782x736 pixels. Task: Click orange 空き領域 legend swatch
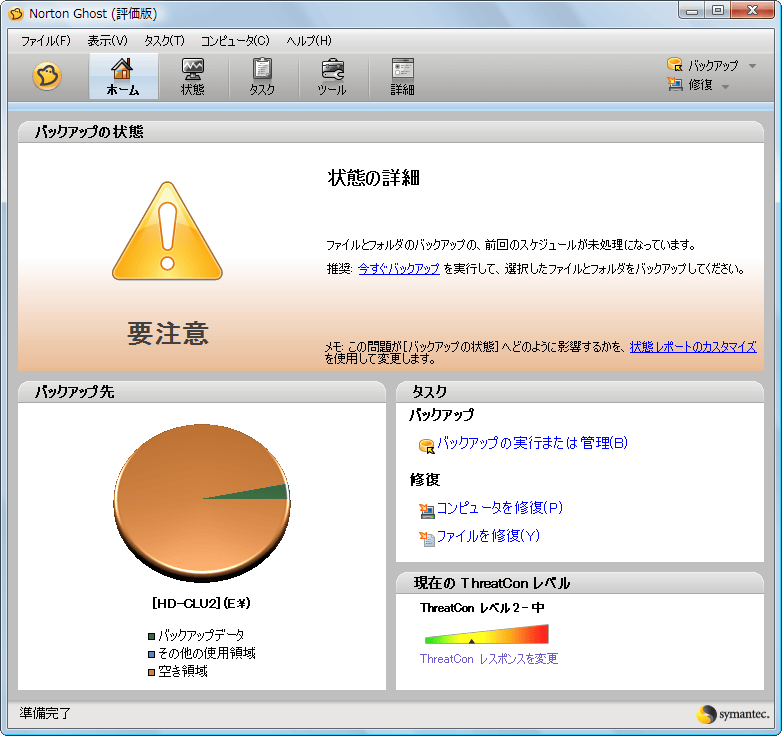point(152,673)
